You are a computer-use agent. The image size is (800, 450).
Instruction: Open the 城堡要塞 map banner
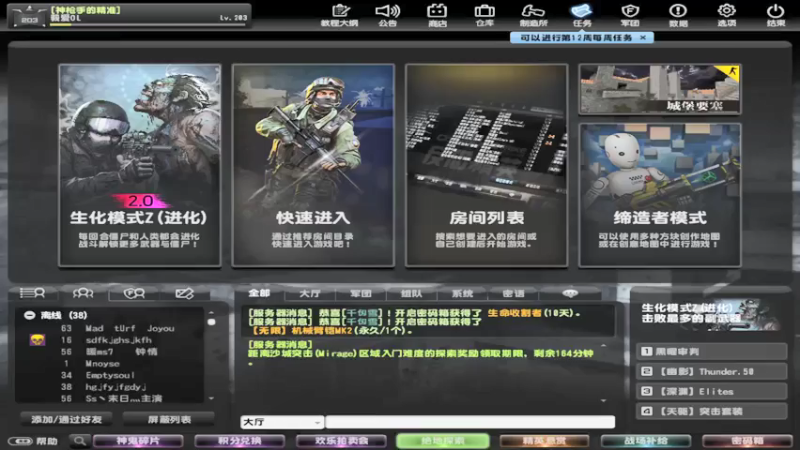click(x=660, y=89)
